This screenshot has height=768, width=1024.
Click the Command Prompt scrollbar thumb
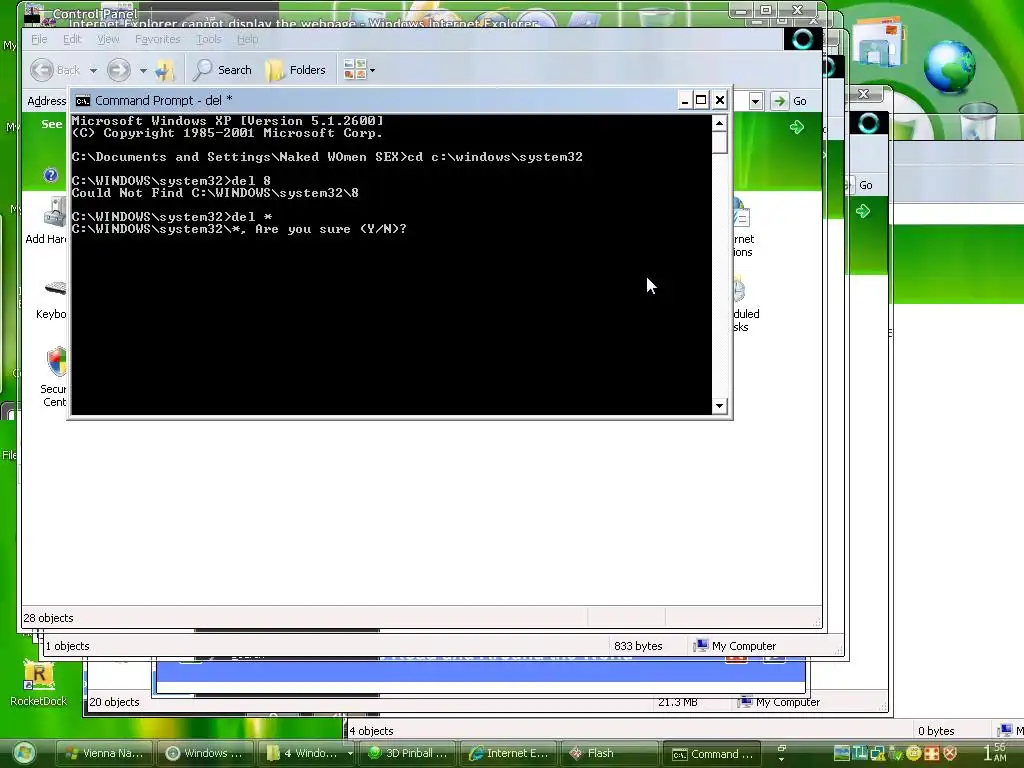pyautogui.click(x=719, y=142)
